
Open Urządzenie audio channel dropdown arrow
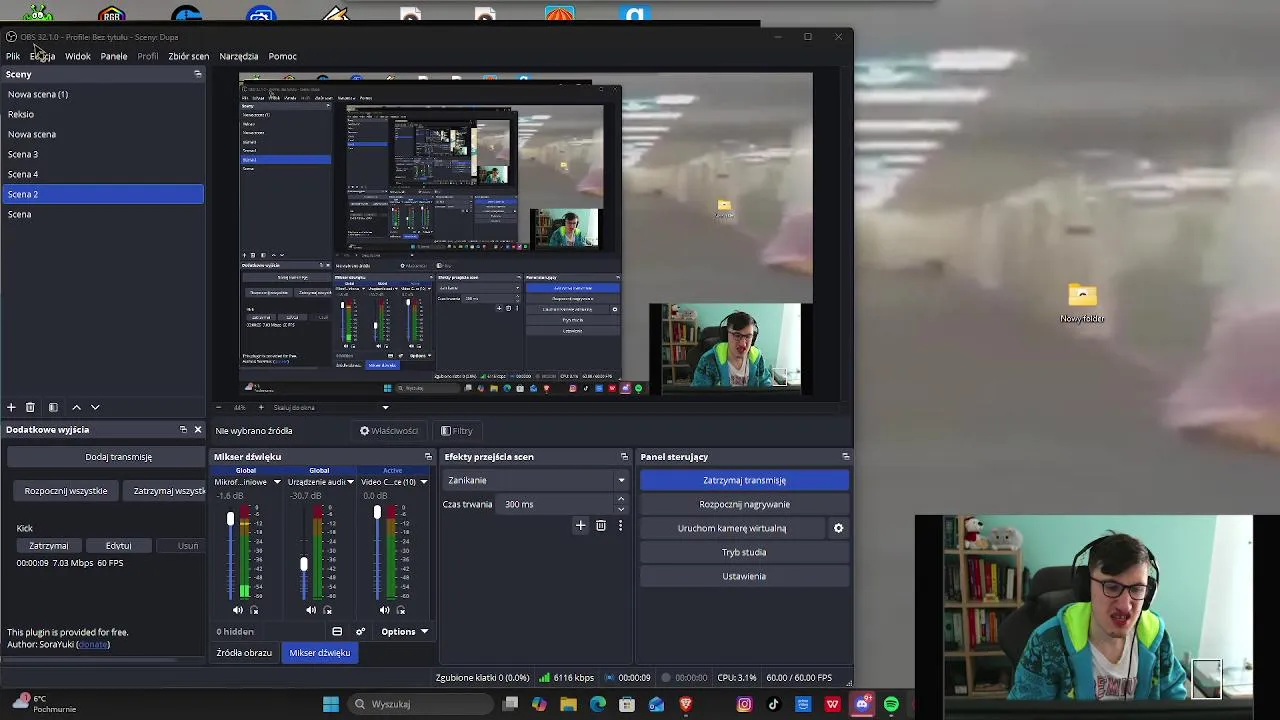tap(350, 482)
